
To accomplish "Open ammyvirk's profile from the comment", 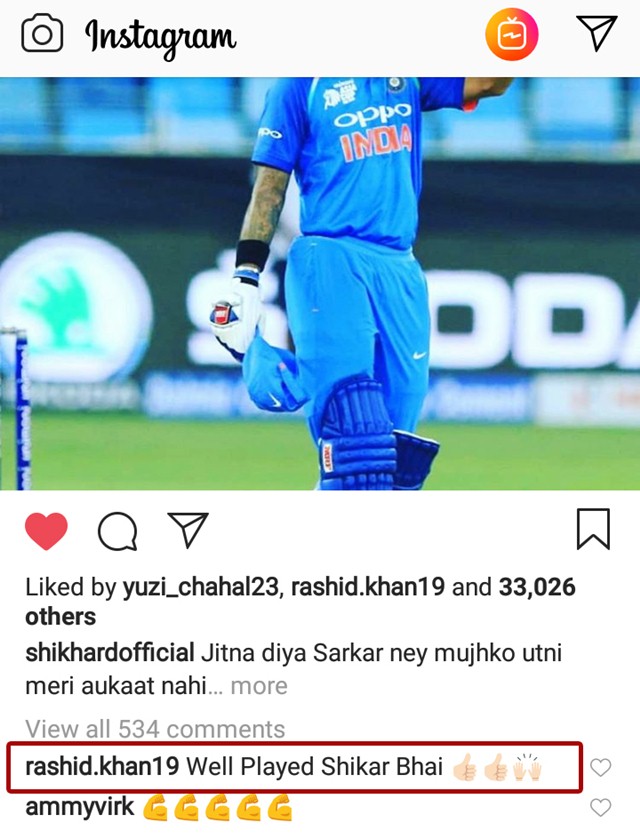I will 80,808.
